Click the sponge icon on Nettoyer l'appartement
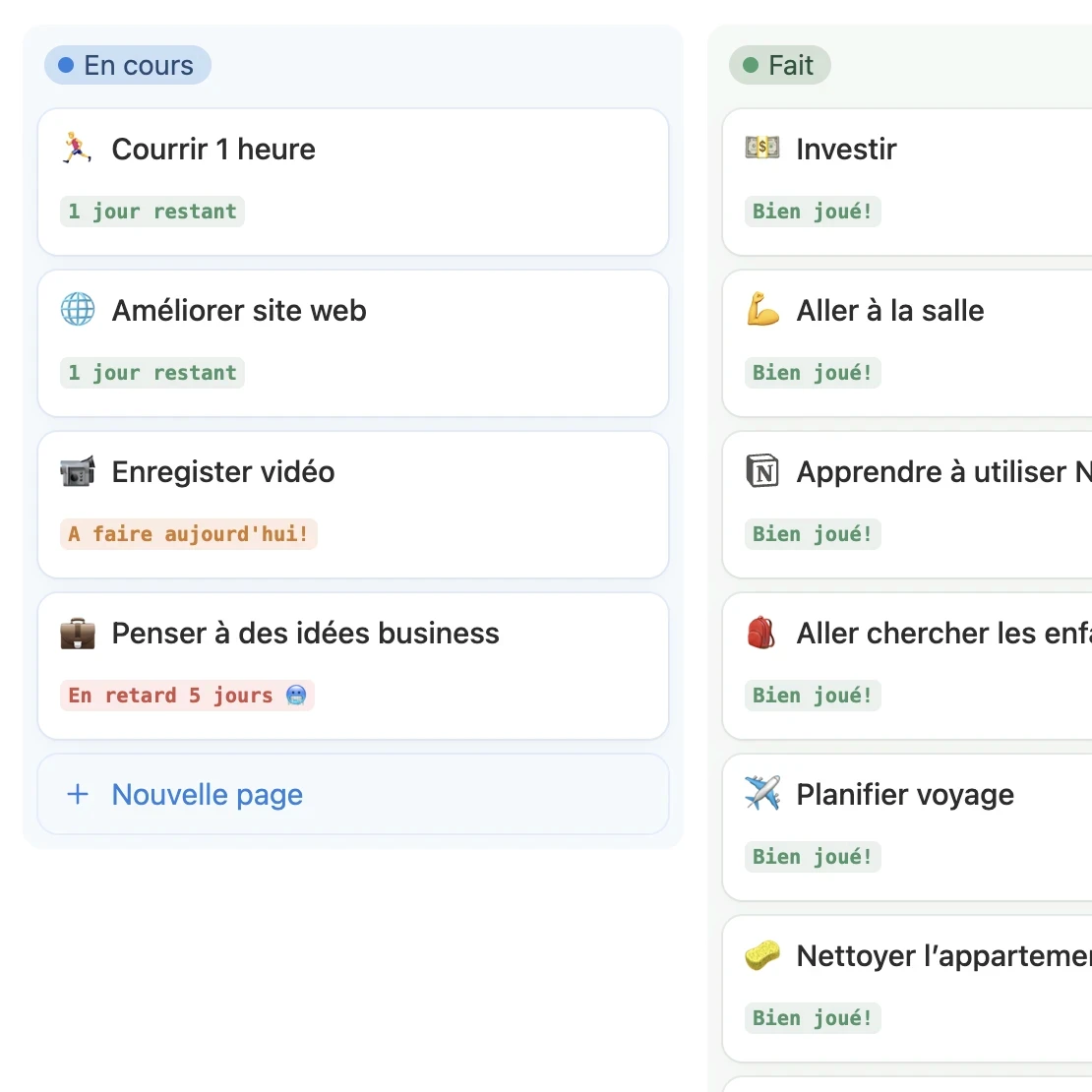This screenshot has width=1092, height=1092. pos(761,955)
